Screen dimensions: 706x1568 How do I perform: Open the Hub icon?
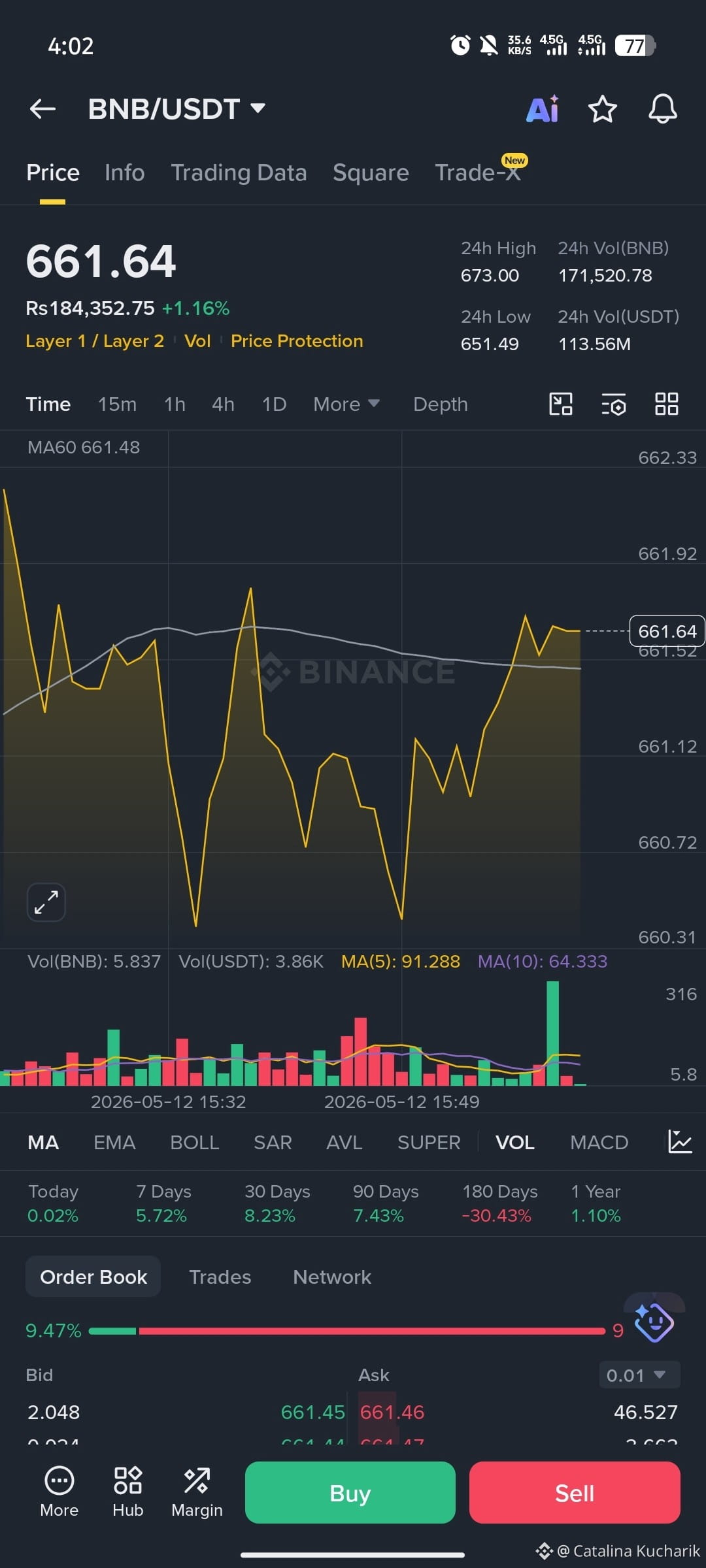(127, 1493)
